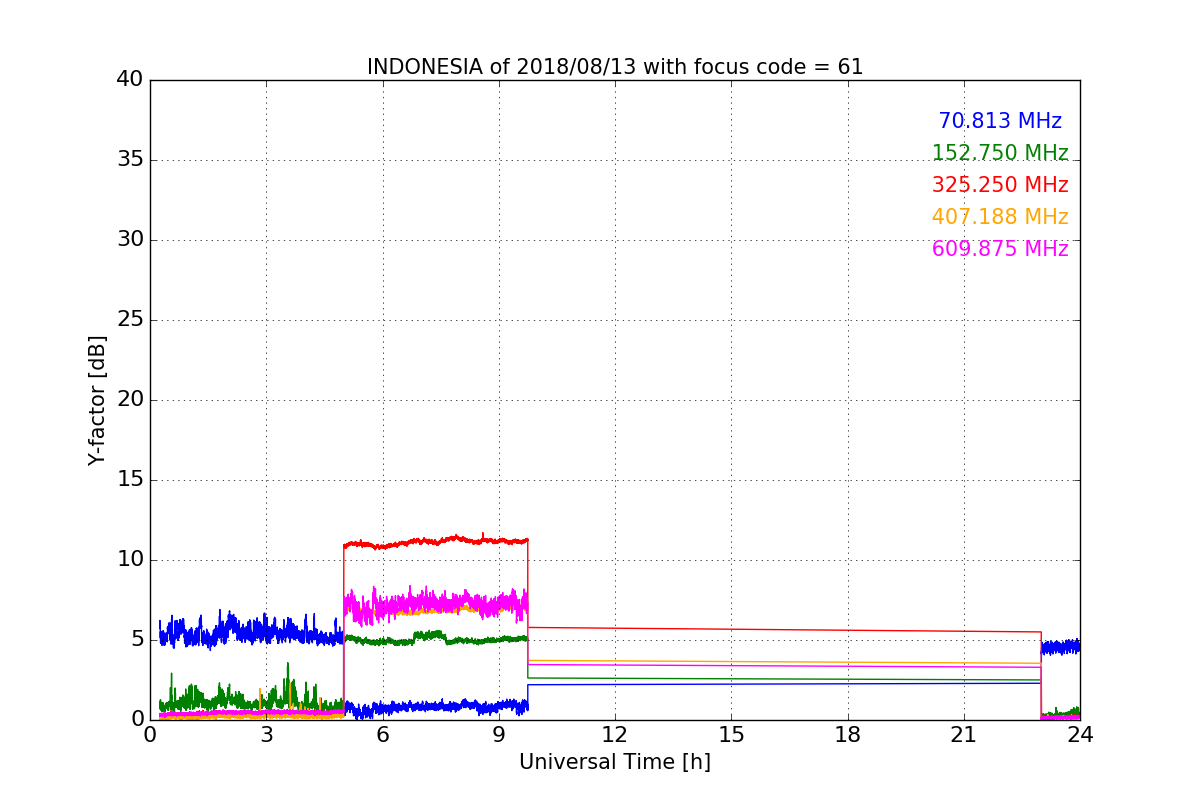
Task: Click the x-axis tick label 3
Action: click(266, 734)
